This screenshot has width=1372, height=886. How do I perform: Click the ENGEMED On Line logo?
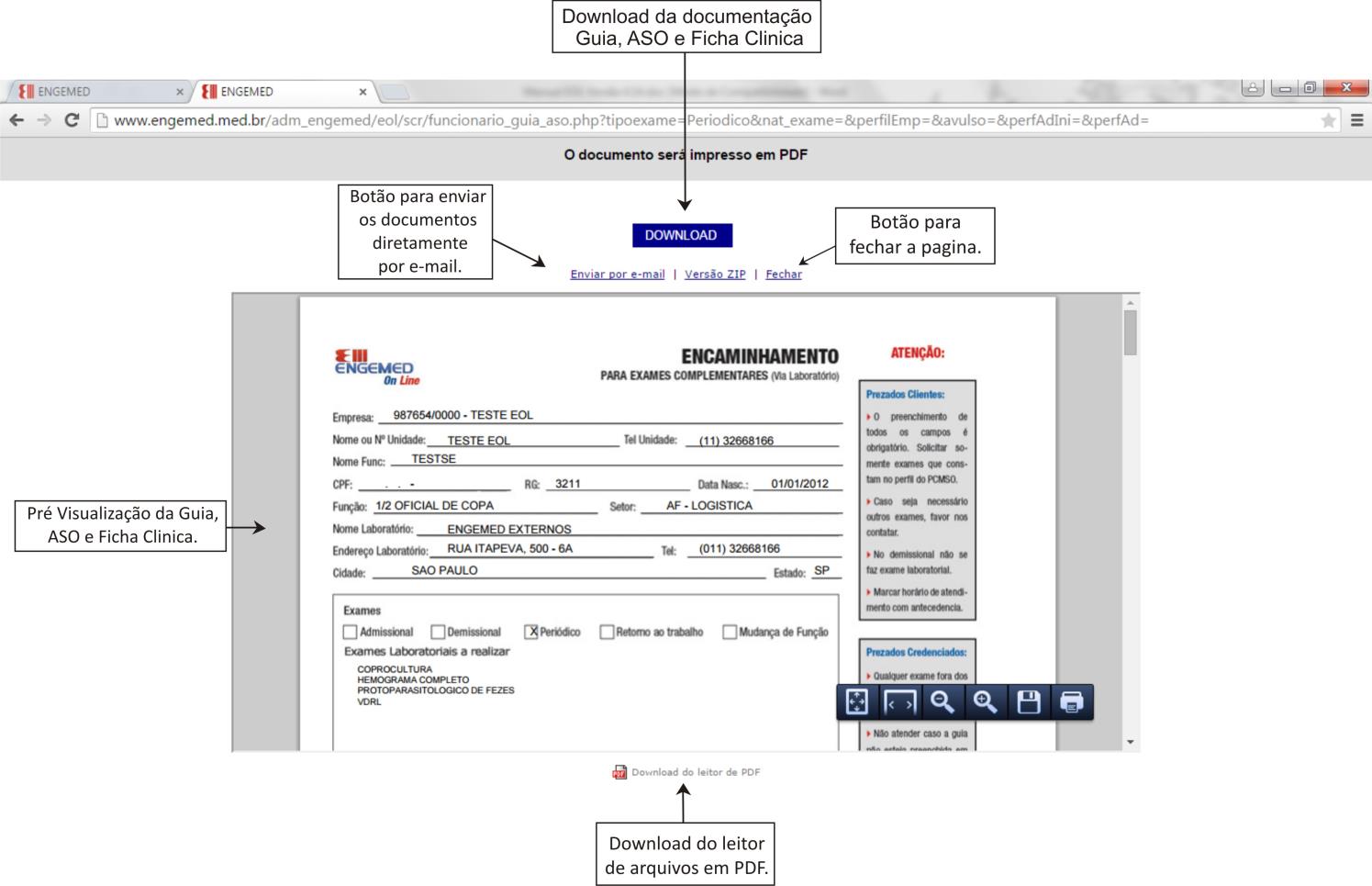tap(376, 366)
